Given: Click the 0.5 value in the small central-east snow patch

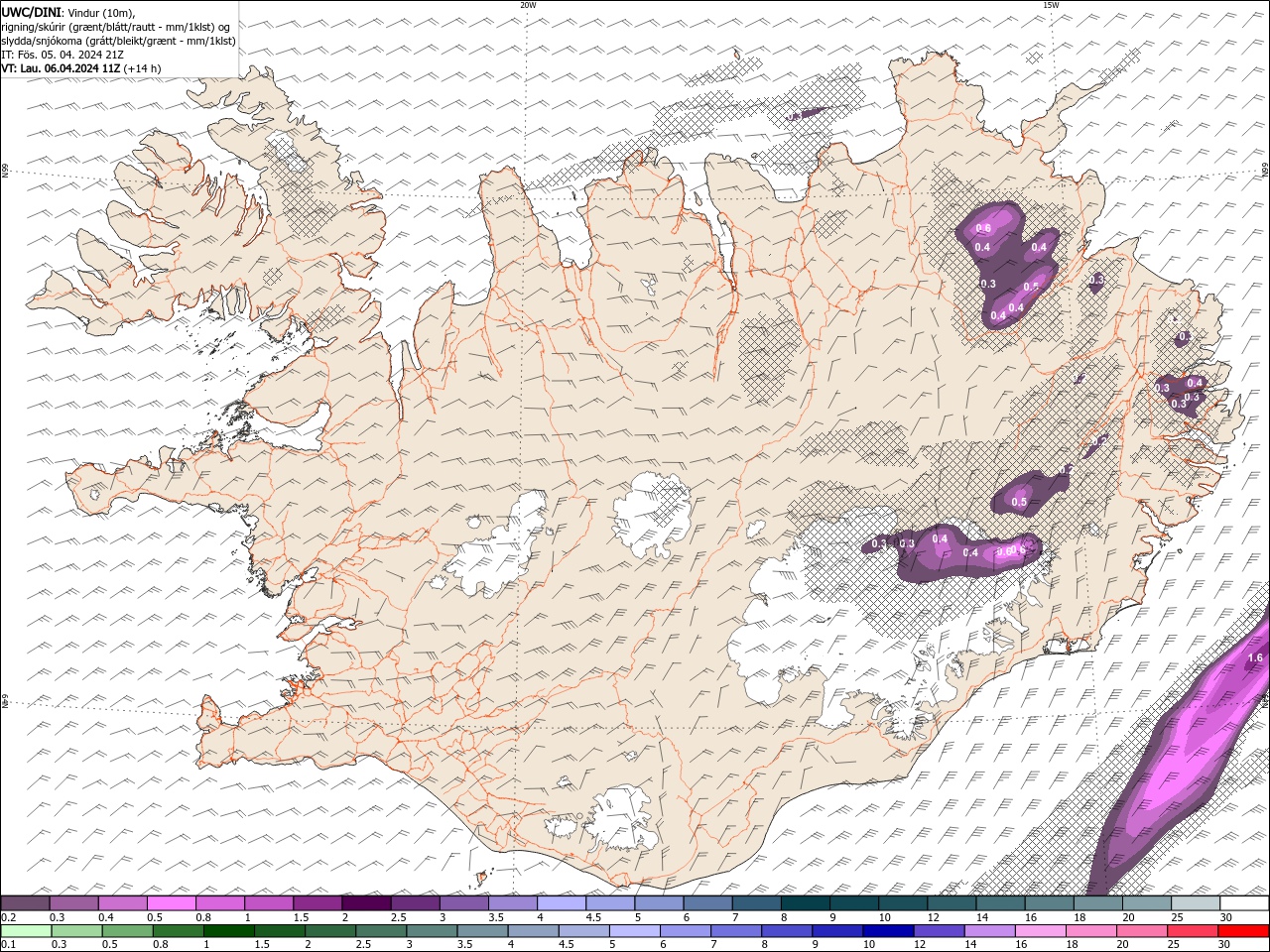Looking at the screenshot, I should click(x=1019, y=503).
